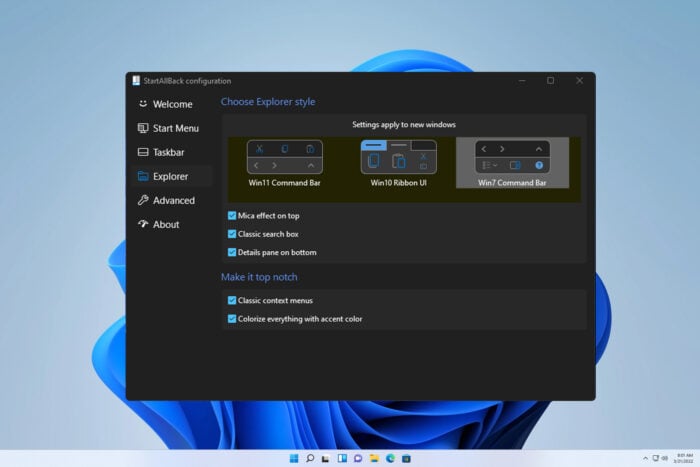Click the taskbar clock and date

click(683, 458)
